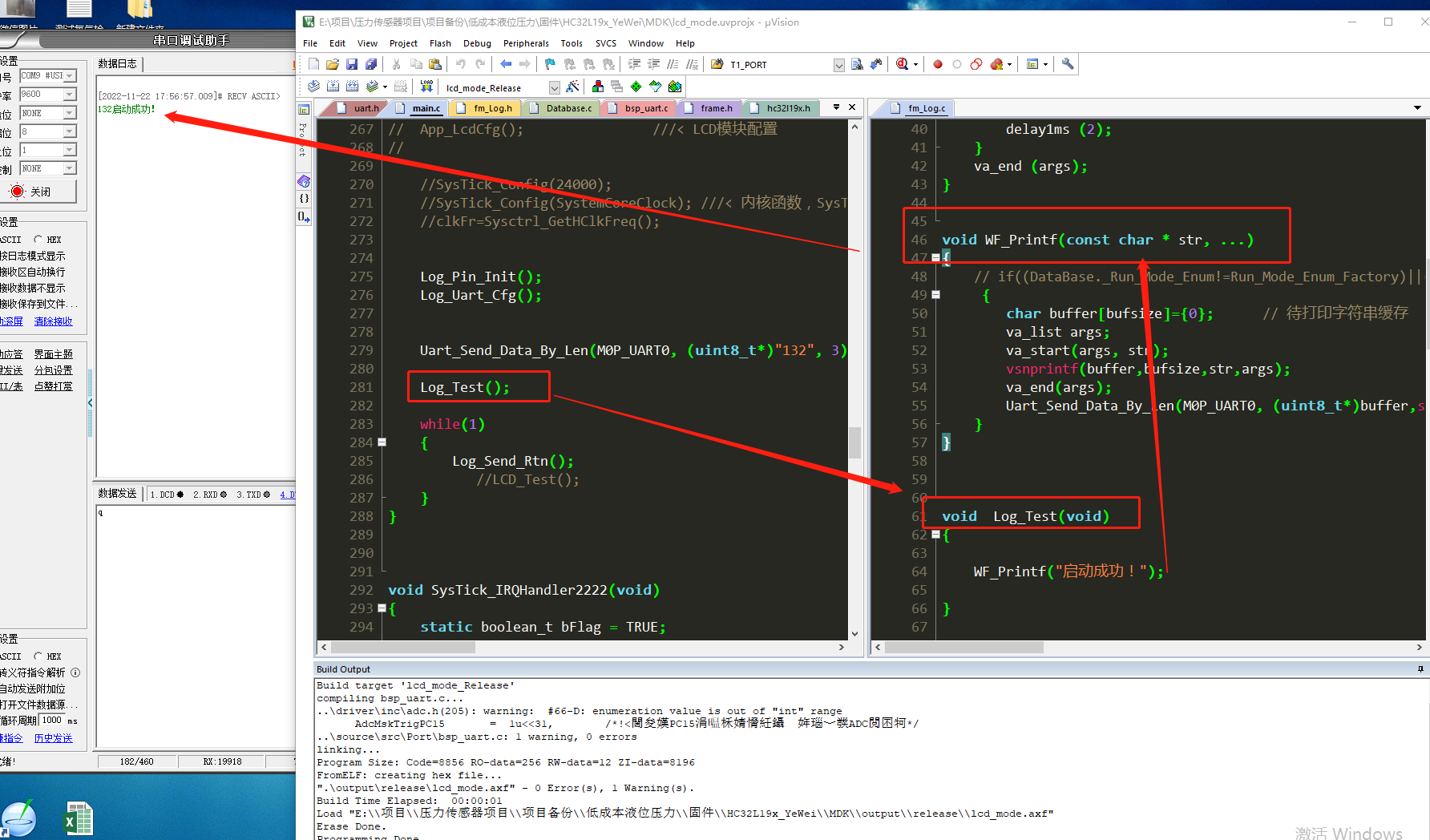Click the 关闭 port button

[x=39, y=192]
